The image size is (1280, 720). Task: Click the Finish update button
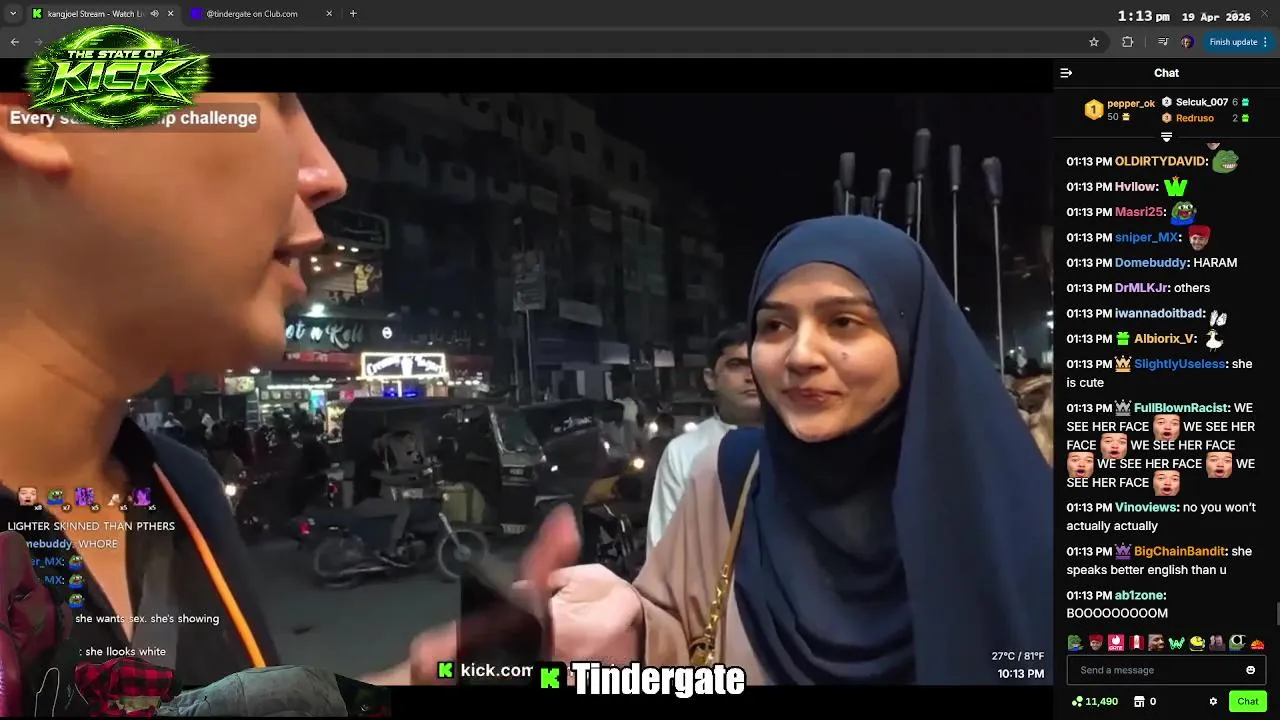pos(1233,42)
